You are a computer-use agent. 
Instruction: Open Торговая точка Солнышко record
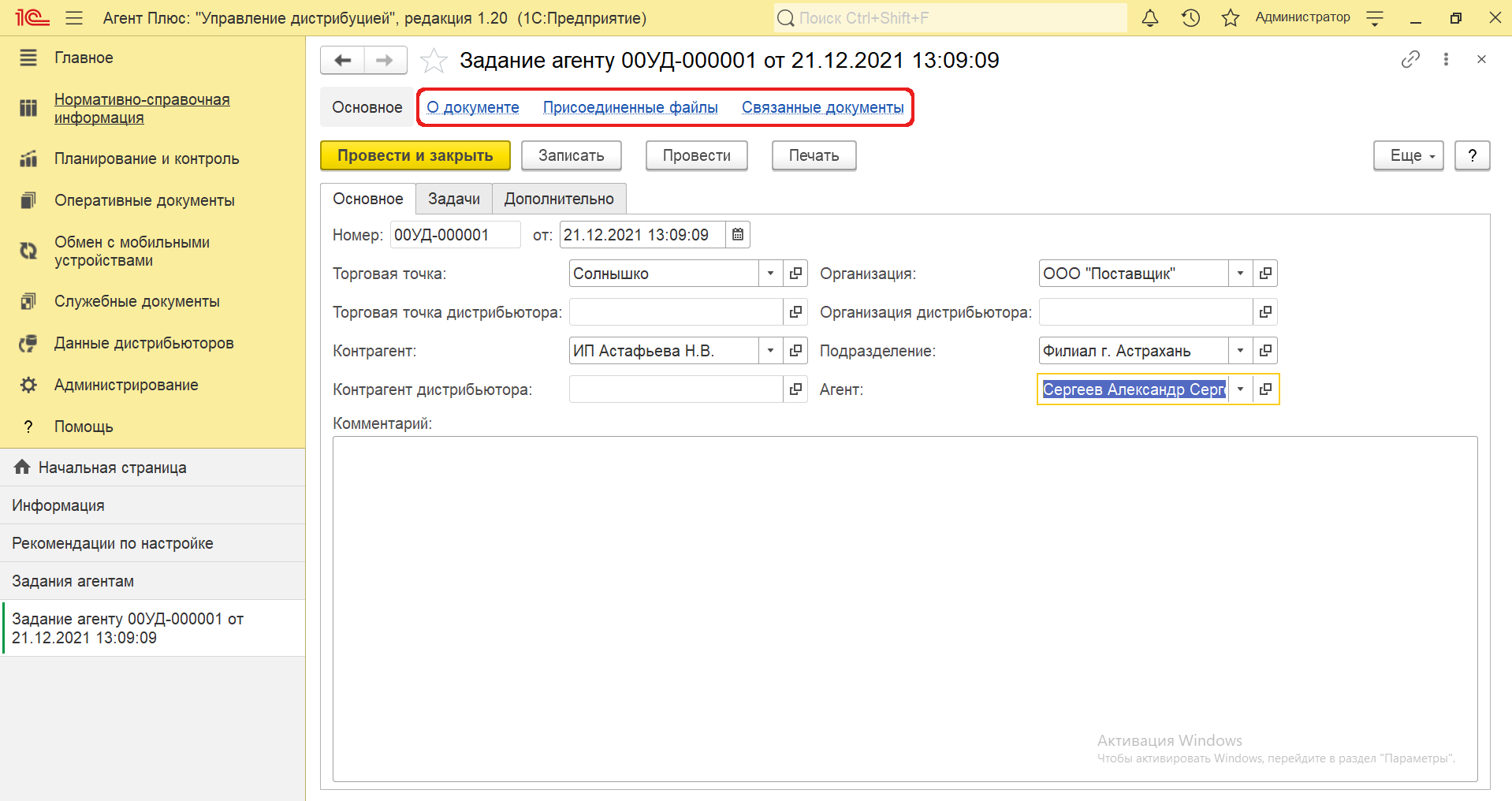pyautogui.click(x=795, y=273)
